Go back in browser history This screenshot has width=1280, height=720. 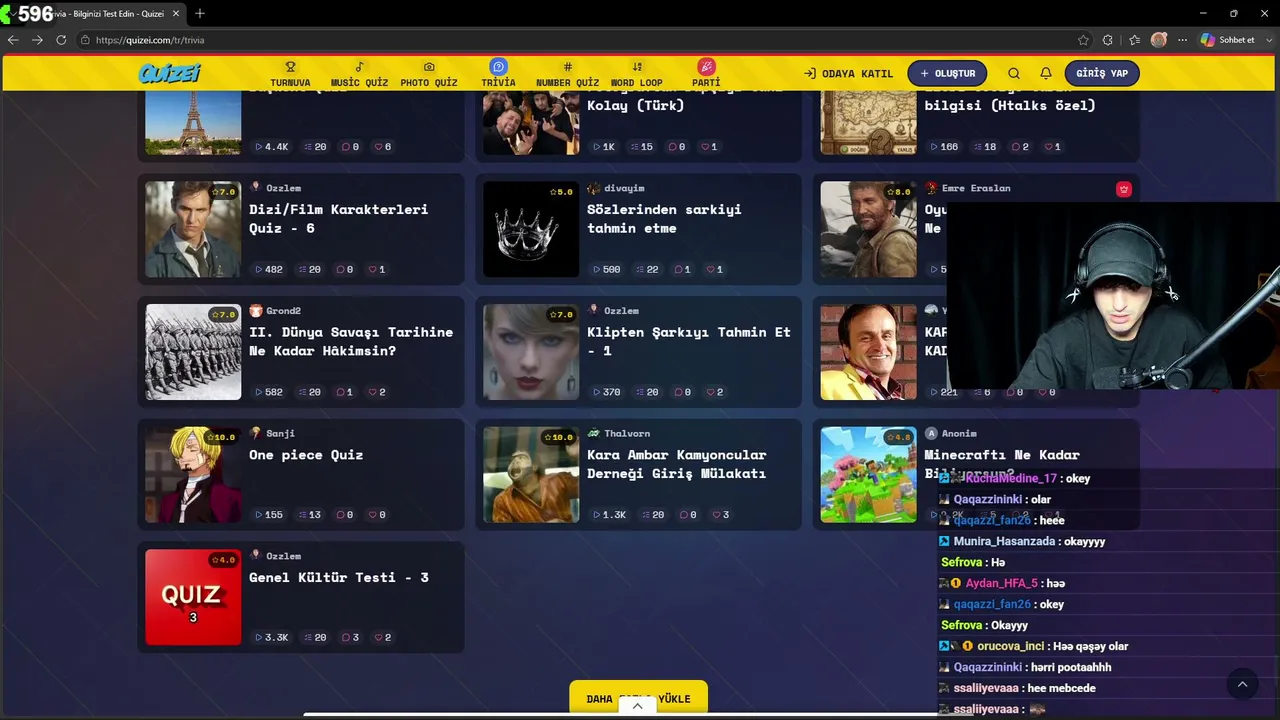[13, 40]
